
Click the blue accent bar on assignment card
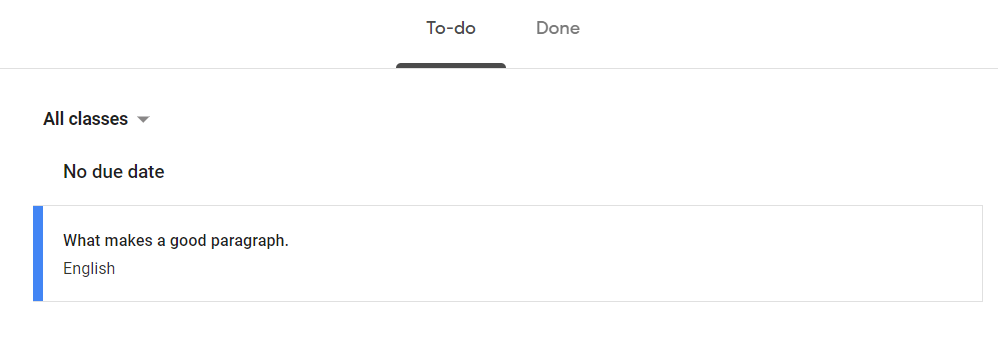click(38, 253)
